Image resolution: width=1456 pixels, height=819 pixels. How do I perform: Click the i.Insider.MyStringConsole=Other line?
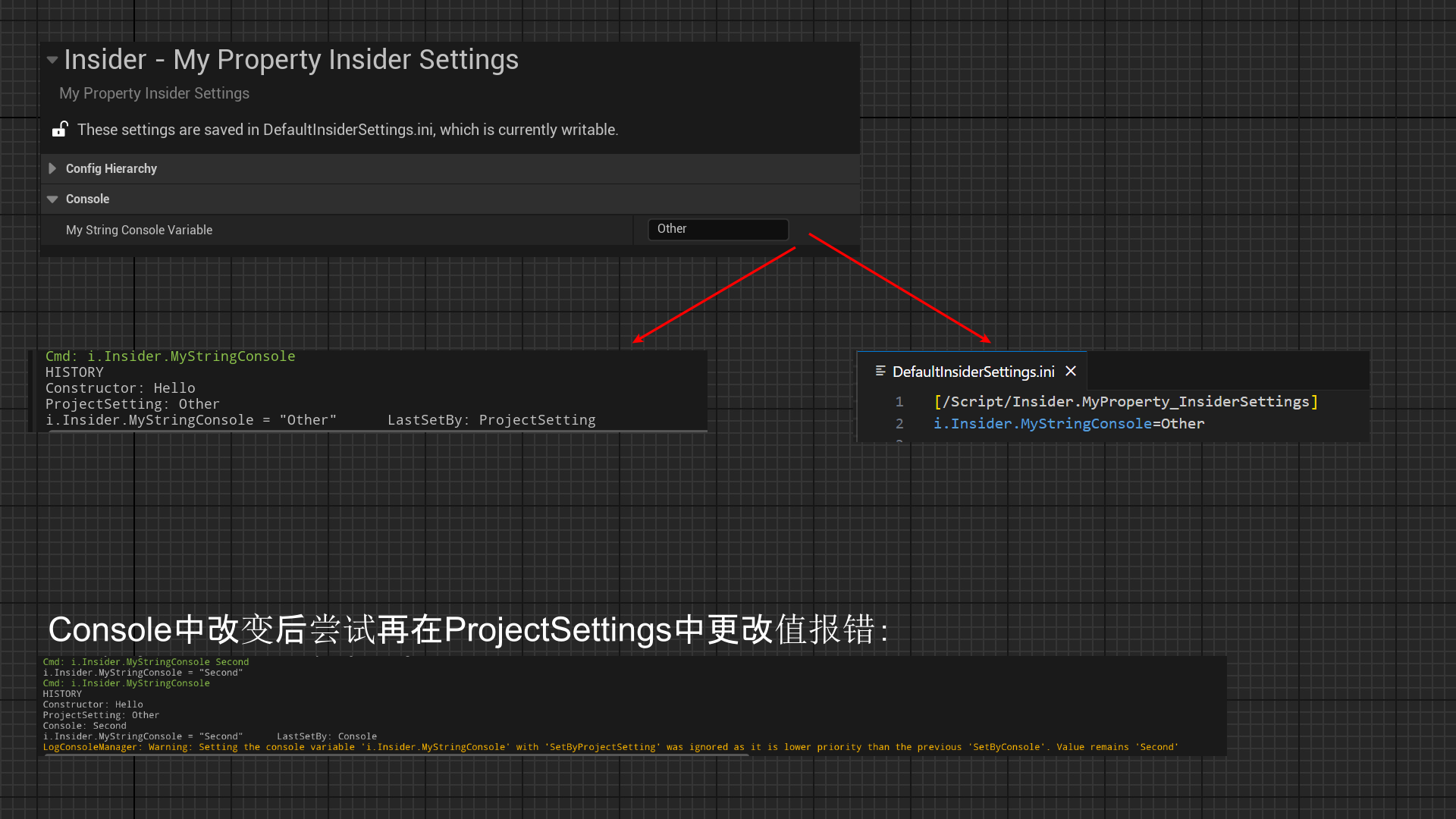(x=1068, y=424)
